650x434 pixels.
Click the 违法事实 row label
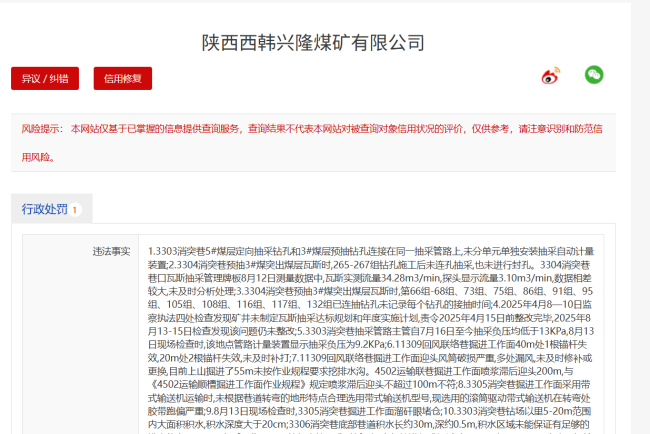pos(111,251)
